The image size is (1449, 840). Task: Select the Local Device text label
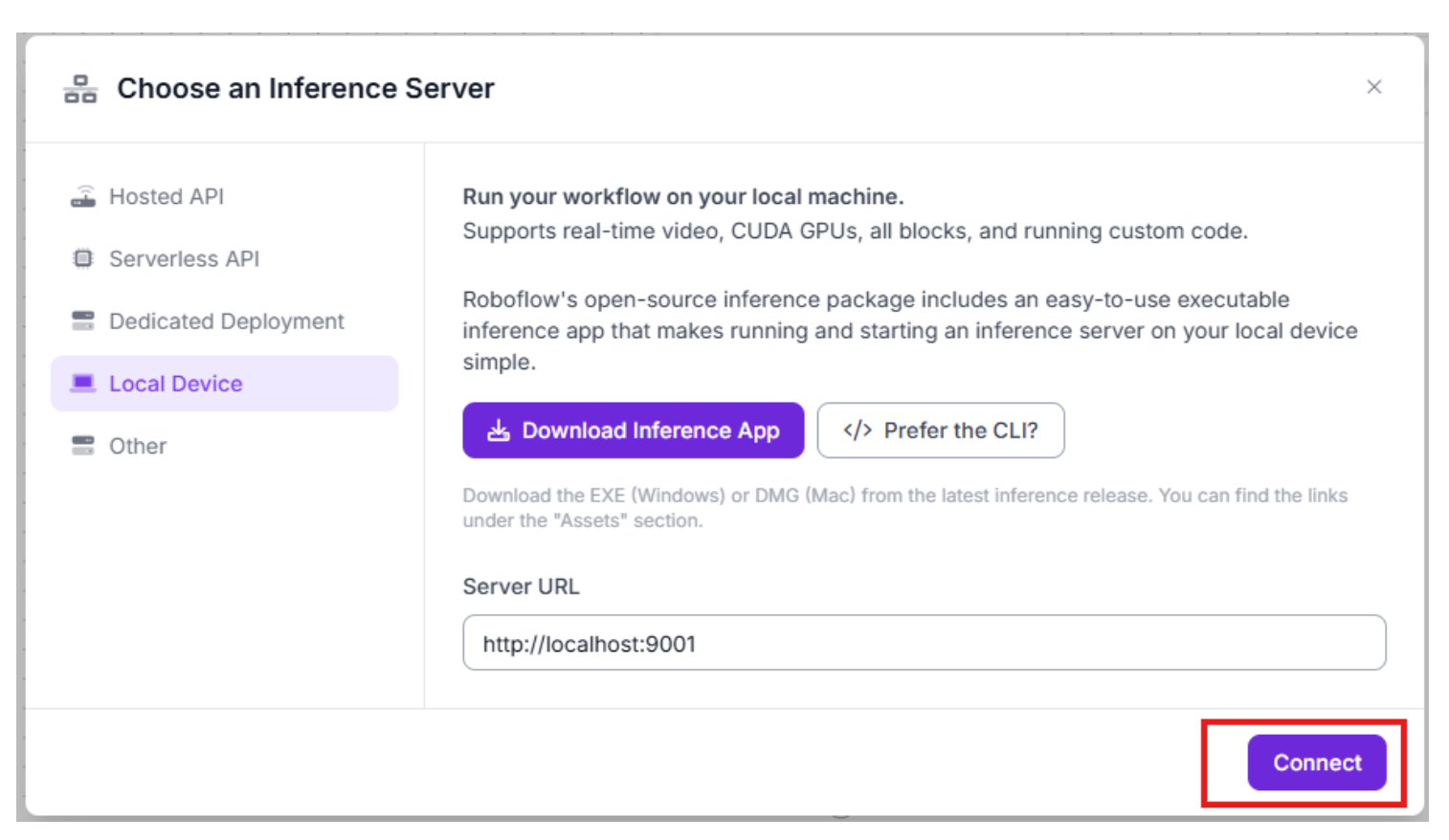tap(176, 384)
